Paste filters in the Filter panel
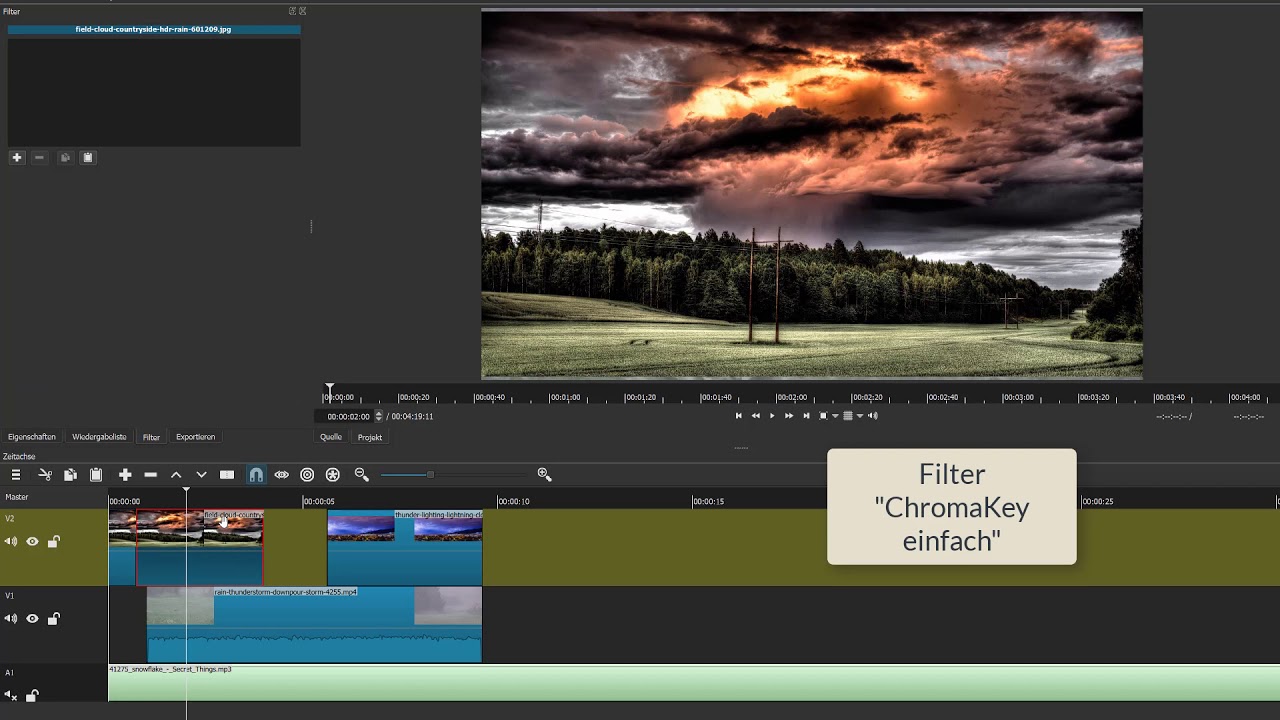 click(88, 157)
